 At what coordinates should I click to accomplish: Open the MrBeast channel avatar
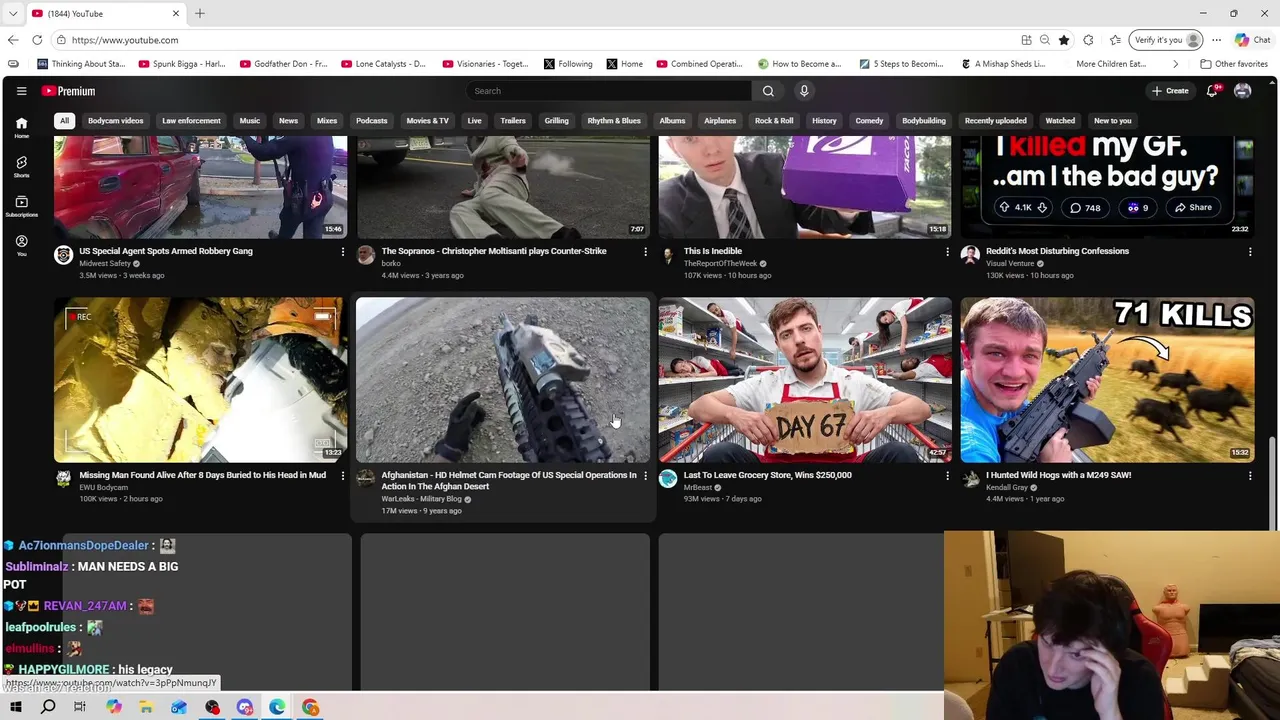668,479
